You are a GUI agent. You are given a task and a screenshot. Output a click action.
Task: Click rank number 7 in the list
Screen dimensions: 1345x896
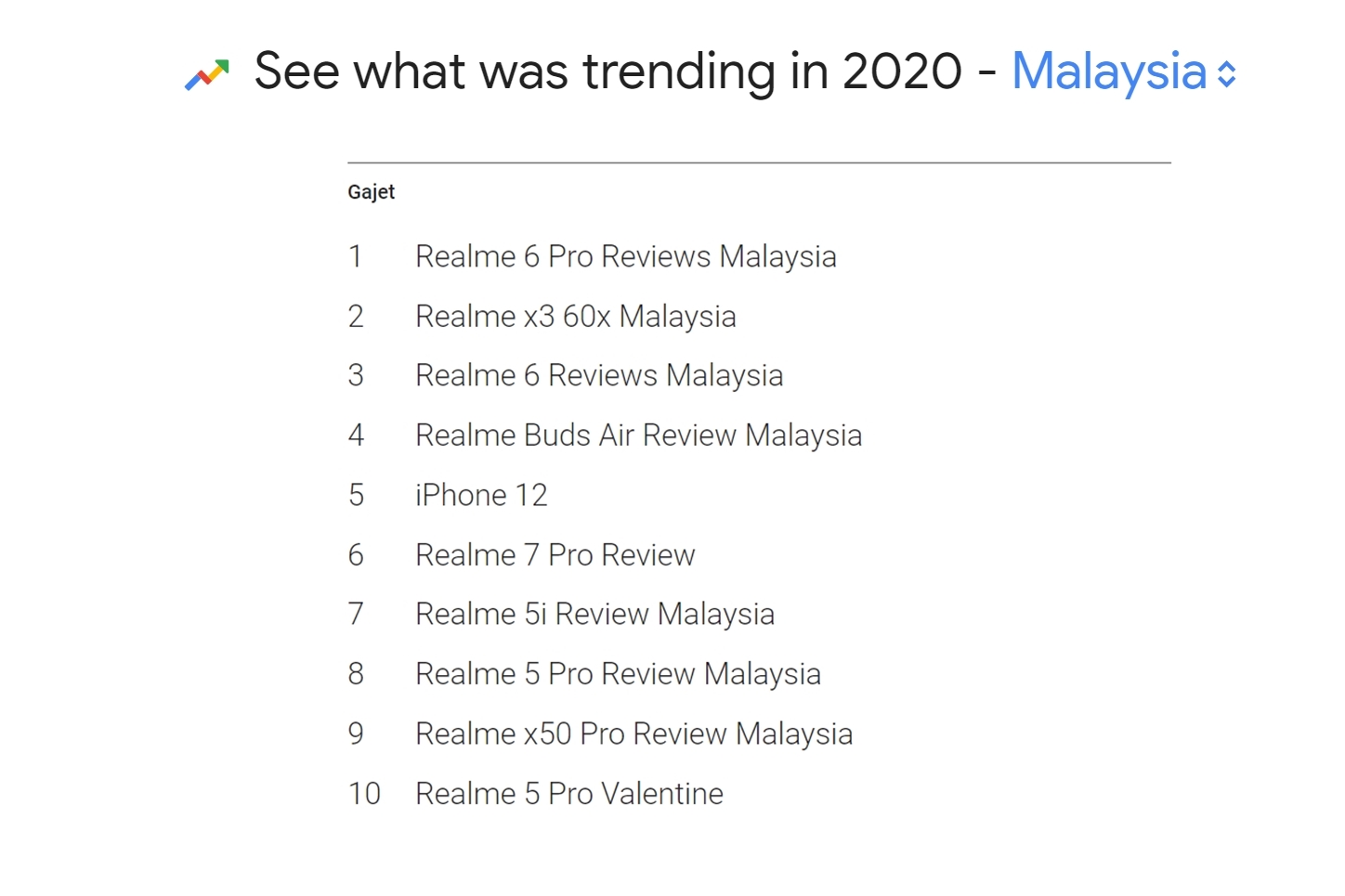tap(356, 614)
